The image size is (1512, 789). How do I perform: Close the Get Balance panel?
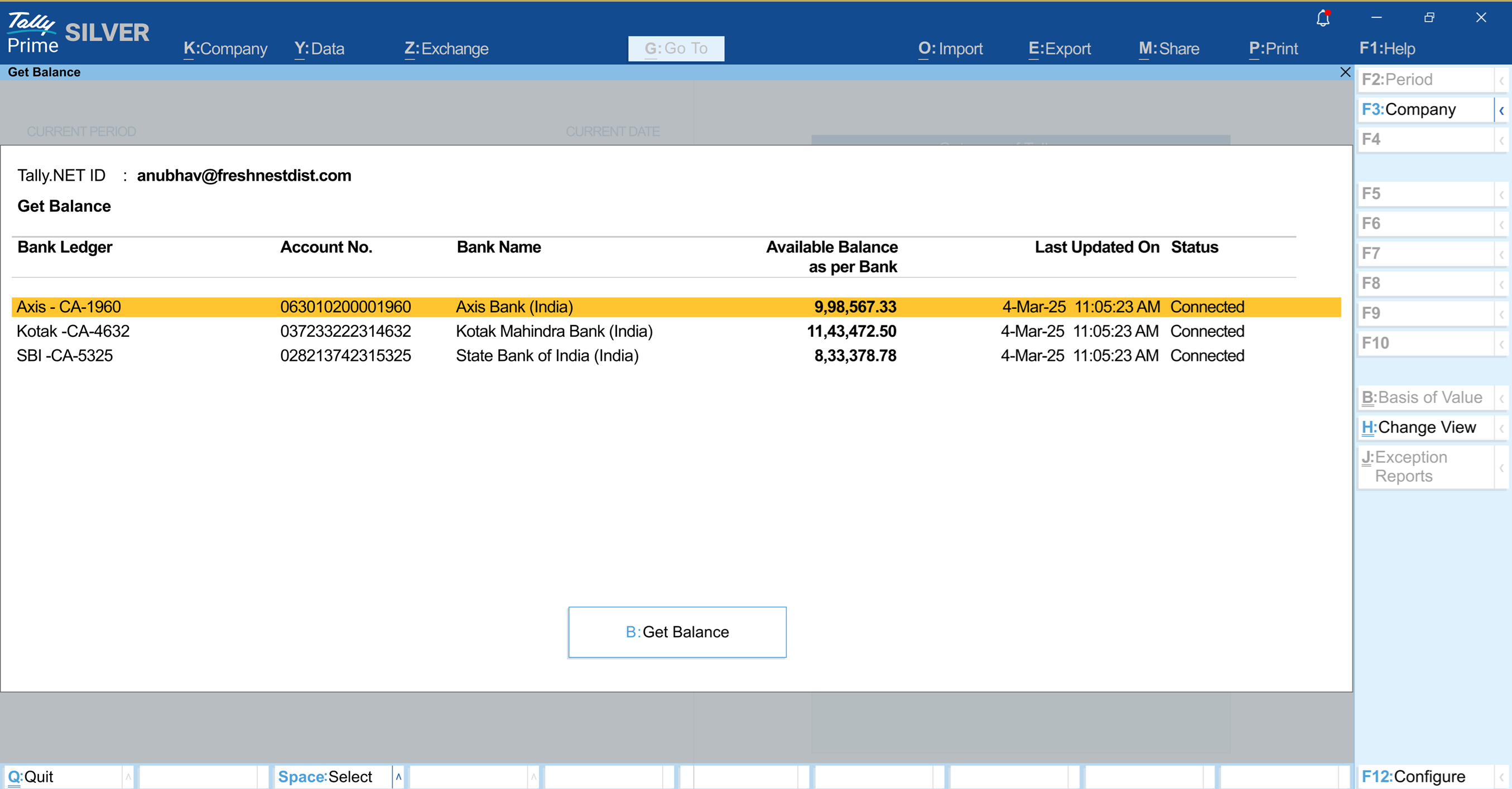point(1345,72)
